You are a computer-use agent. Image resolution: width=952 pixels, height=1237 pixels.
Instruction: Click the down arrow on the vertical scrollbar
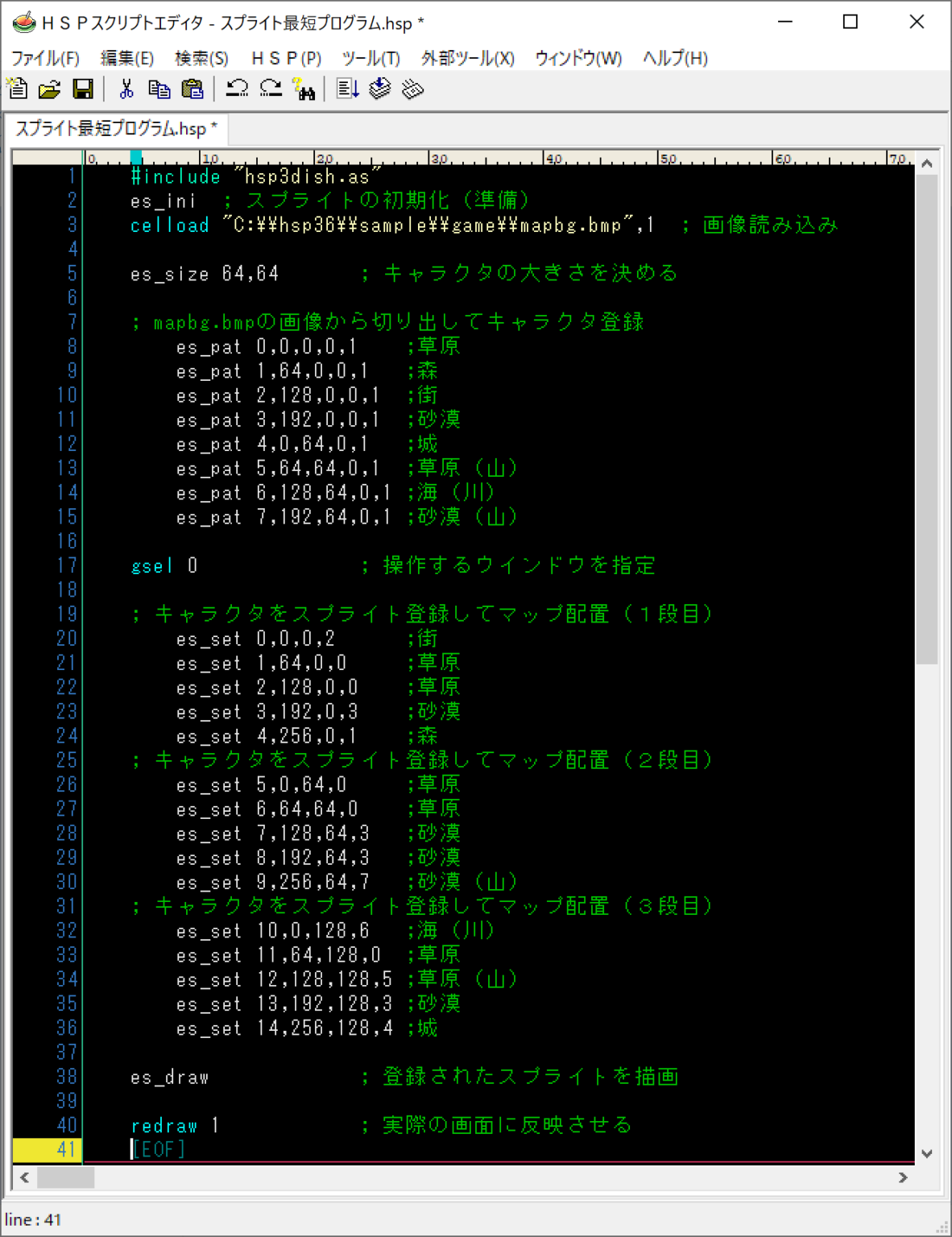coord(926,1152)
